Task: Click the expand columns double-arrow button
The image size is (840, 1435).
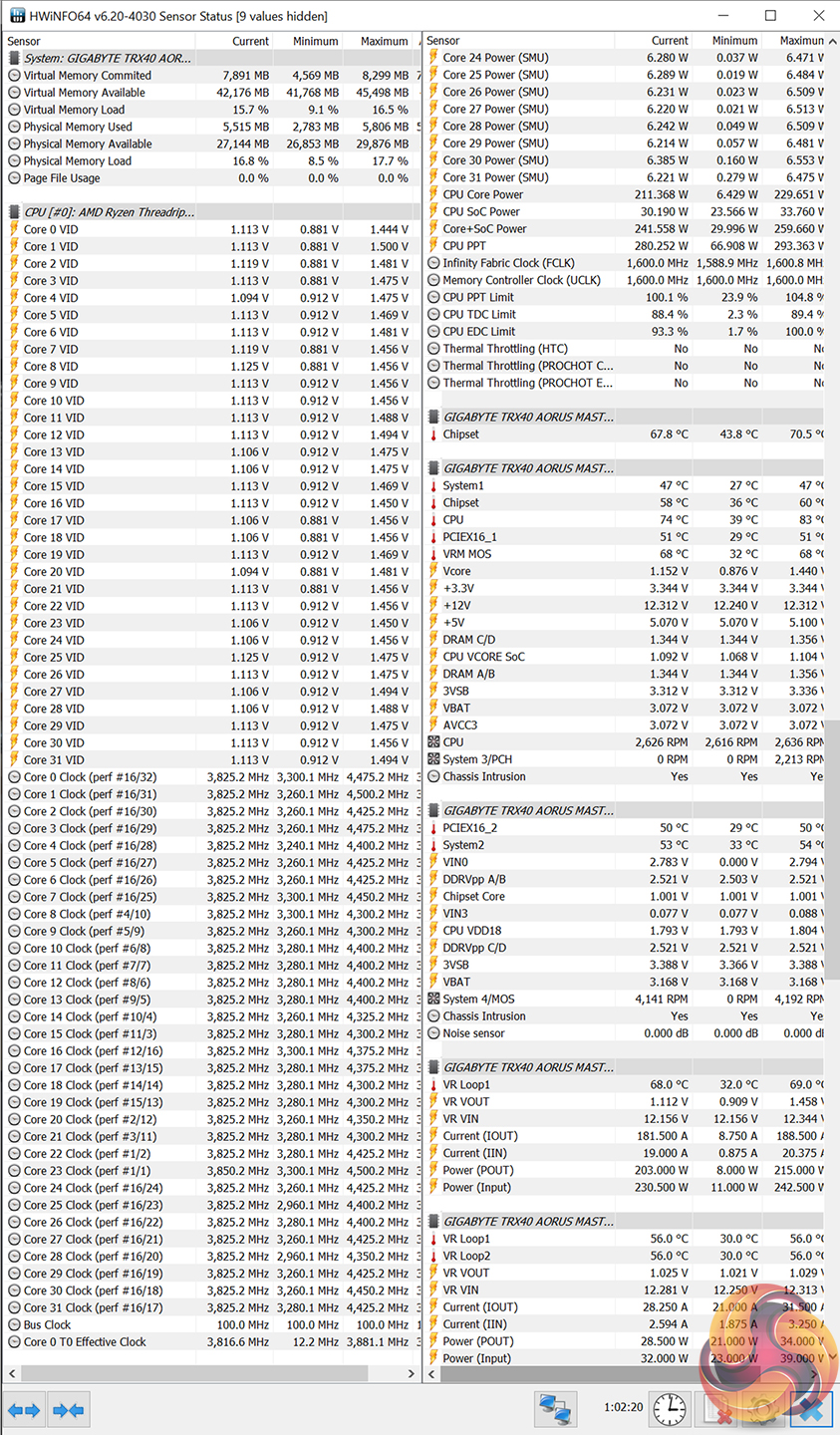Action: click(24, 1410)
